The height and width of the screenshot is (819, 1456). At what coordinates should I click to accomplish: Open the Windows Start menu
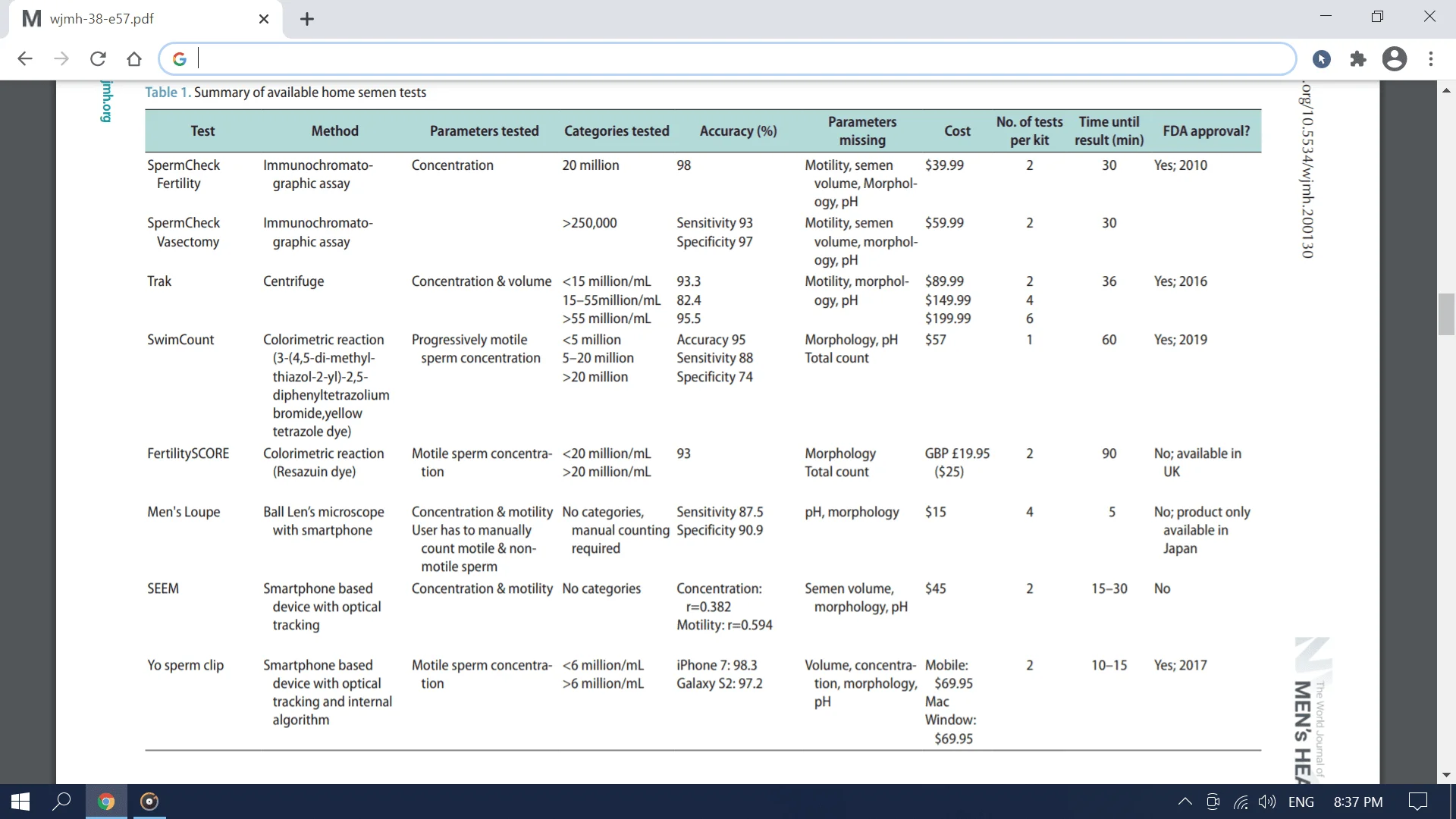point(20,802)
